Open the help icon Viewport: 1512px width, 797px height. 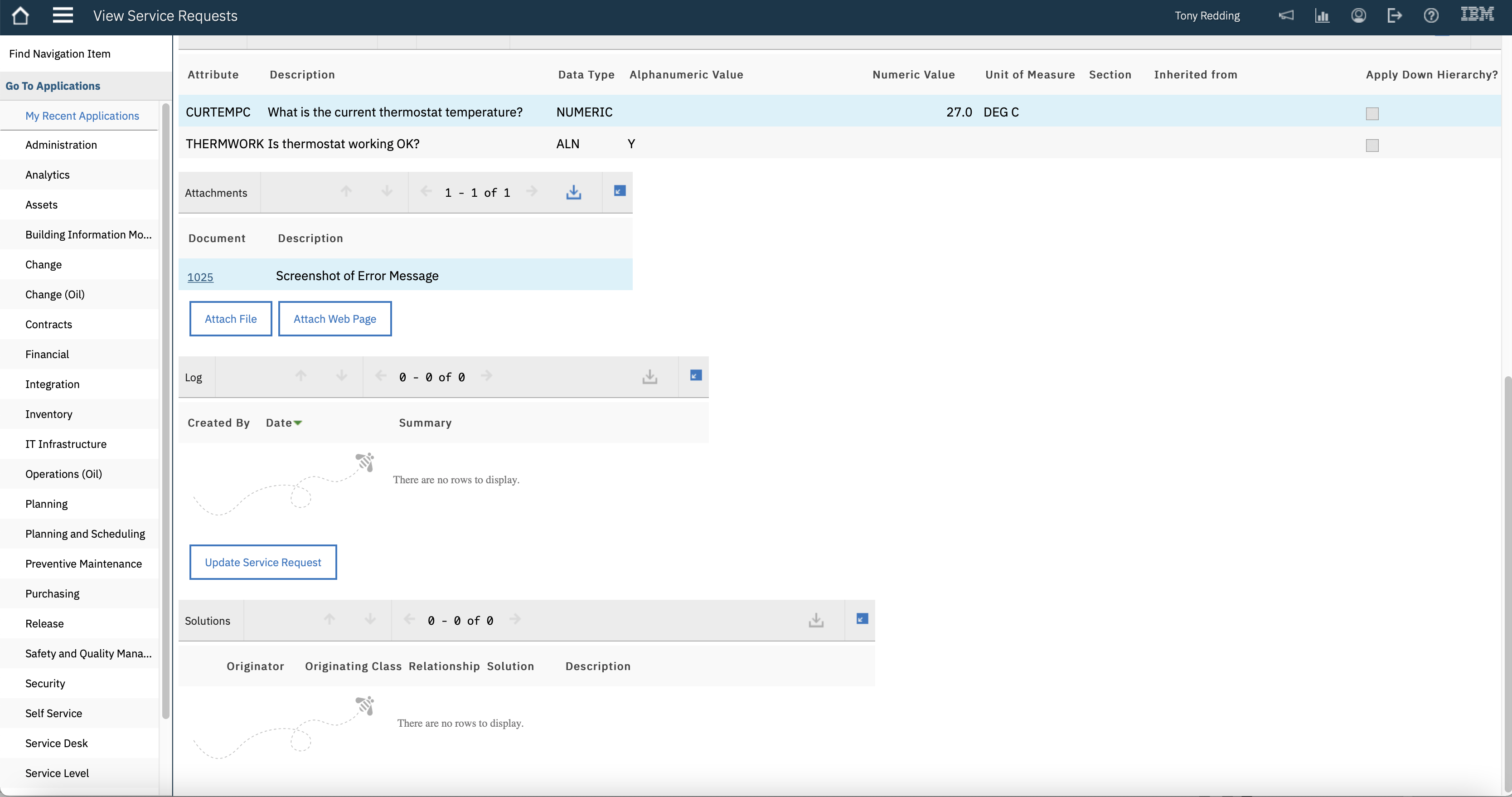coord(1431,15)
